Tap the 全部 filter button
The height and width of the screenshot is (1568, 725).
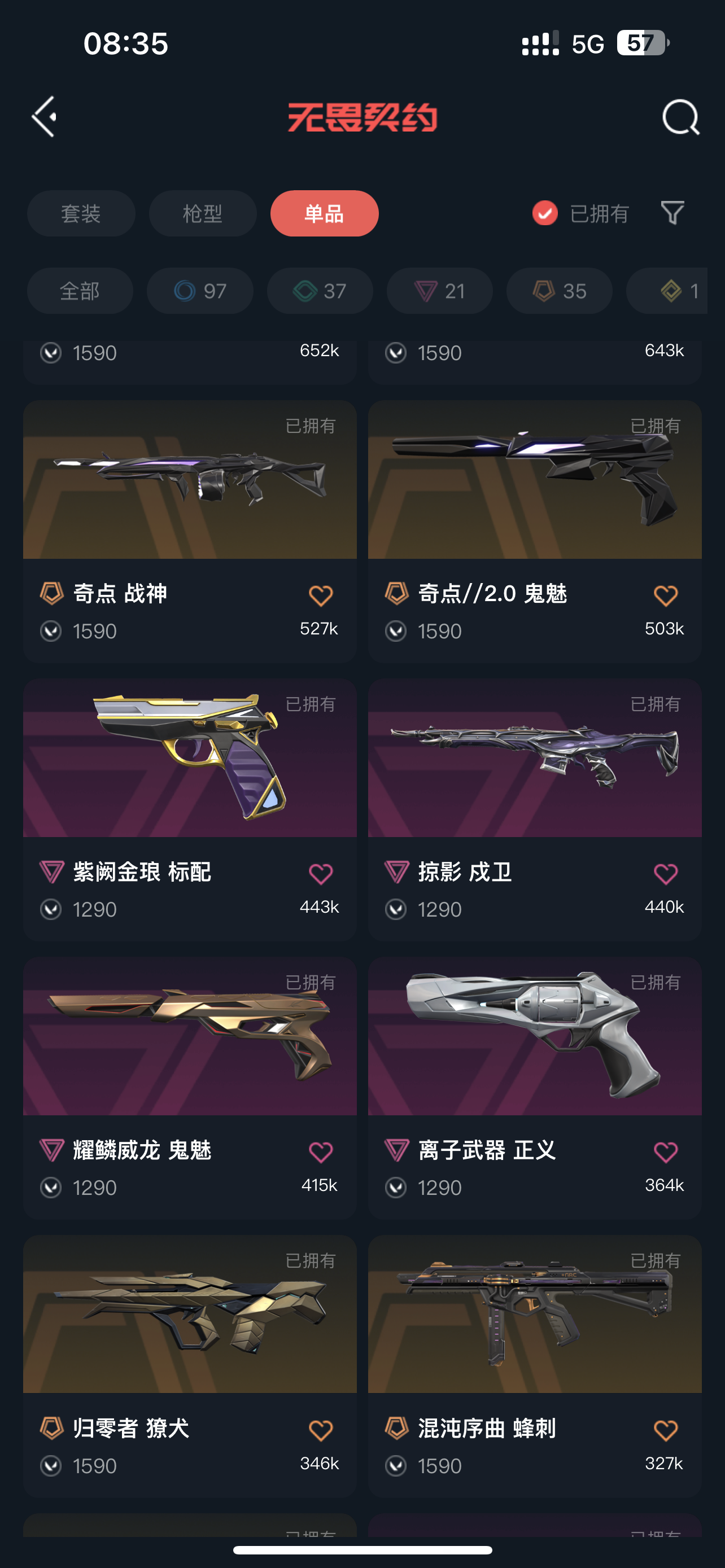click(80, 291)
